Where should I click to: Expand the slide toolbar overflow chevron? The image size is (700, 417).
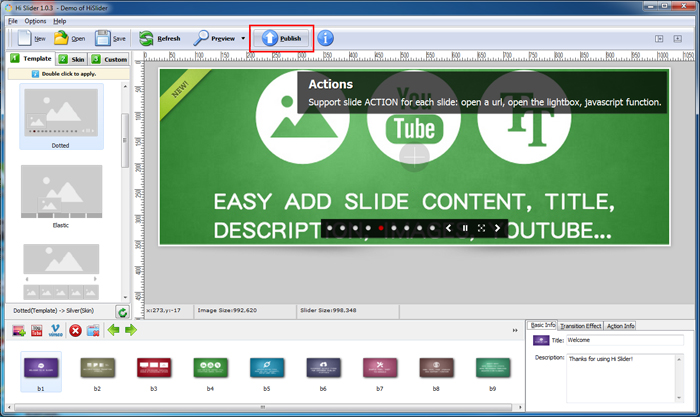[x=515, y=330]
